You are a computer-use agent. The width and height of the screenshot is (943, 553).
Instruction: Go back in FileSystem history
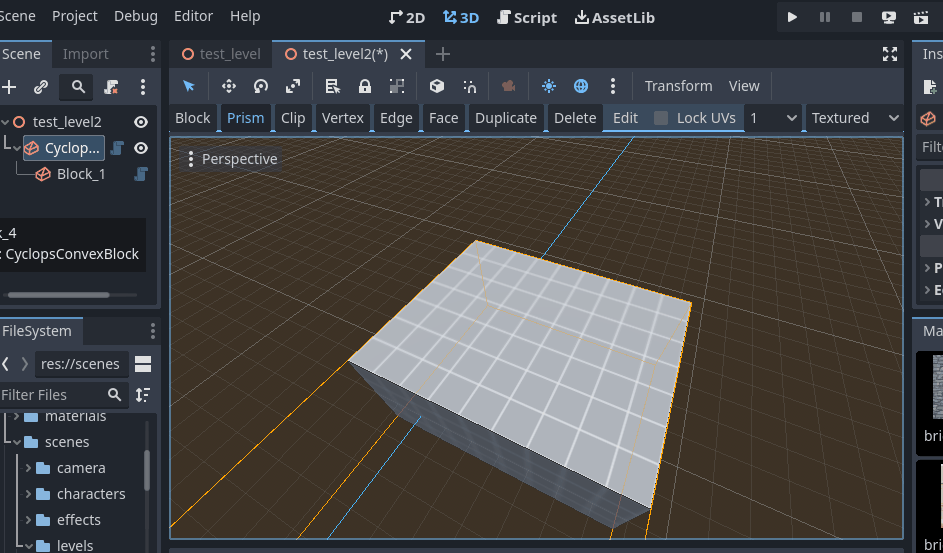(x=5, y=364)
